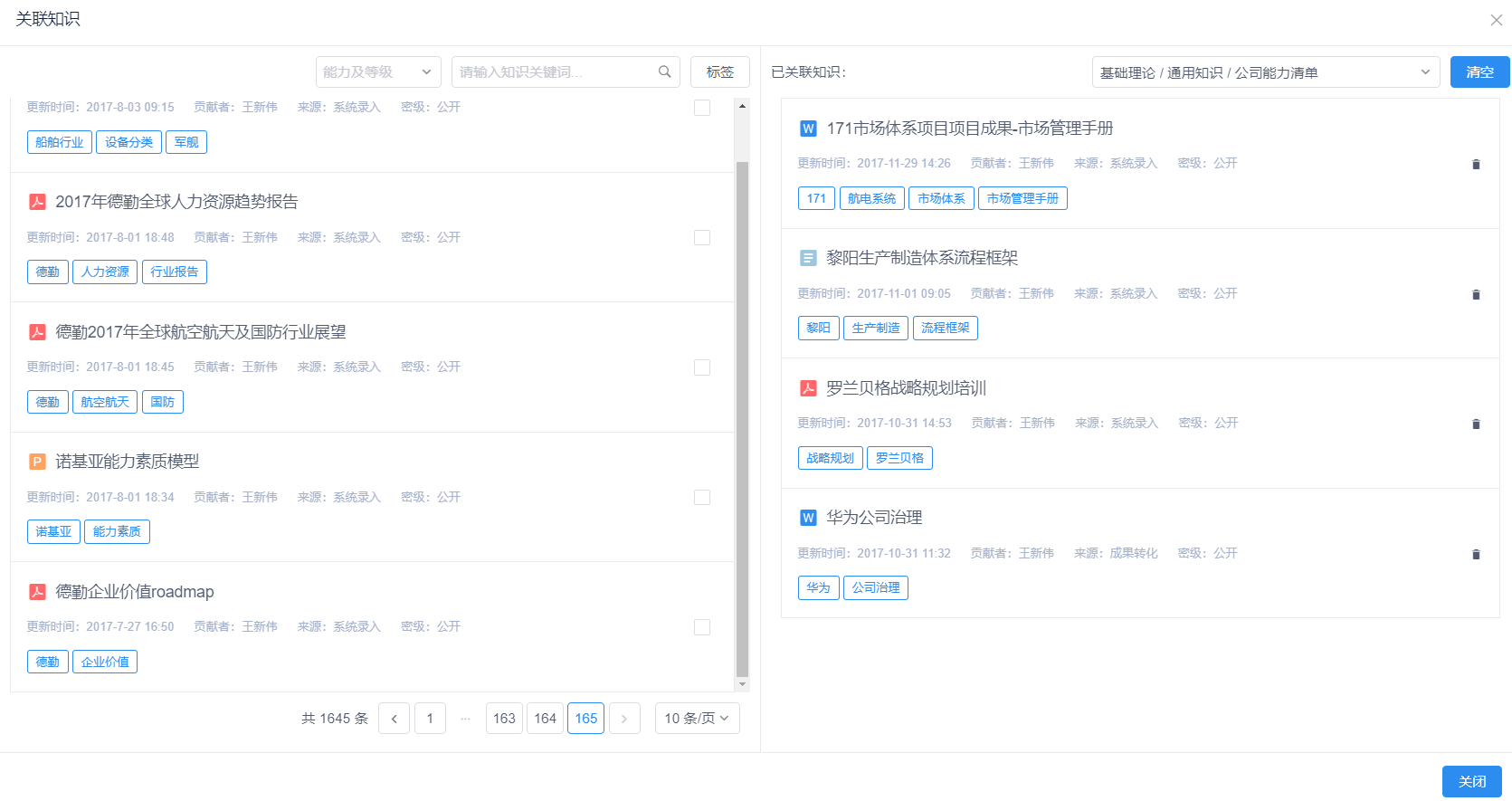Click the left list scrollbar thumb
The image size is (1512, 801).
pyautogui.click(x=742, y=419)
